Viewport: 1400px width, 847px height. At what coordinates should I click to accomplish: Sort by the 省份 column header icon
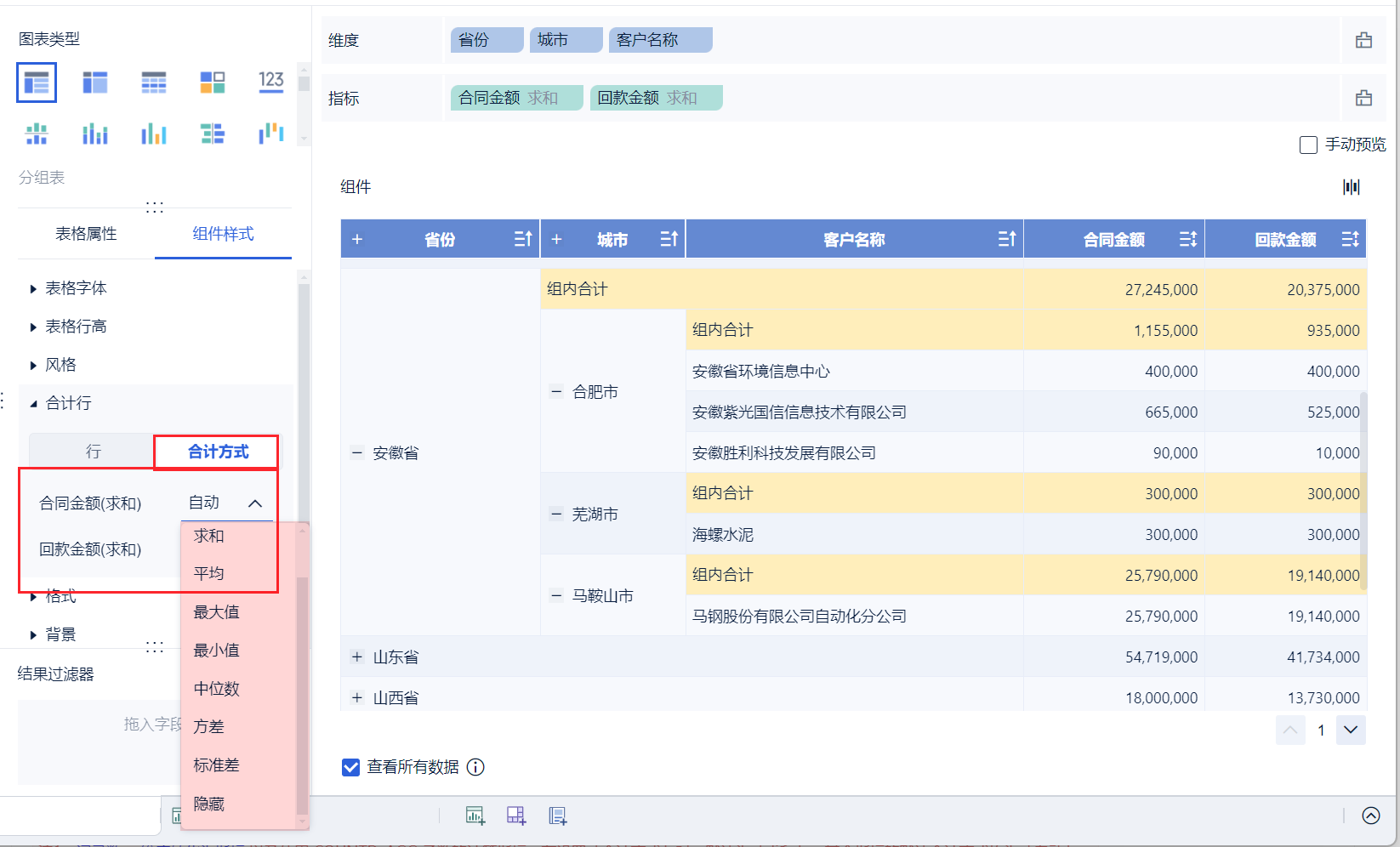tap(523, 239)
